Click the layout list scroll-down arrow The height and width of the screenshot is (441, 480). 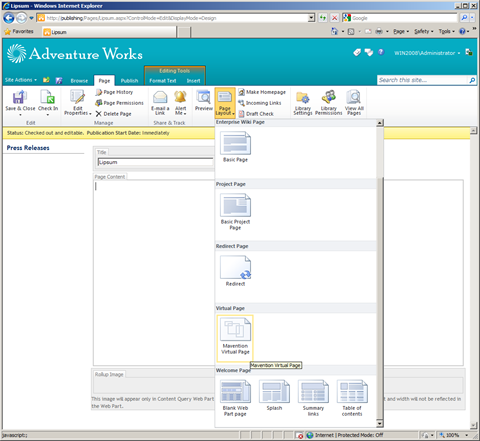point(380,423)
